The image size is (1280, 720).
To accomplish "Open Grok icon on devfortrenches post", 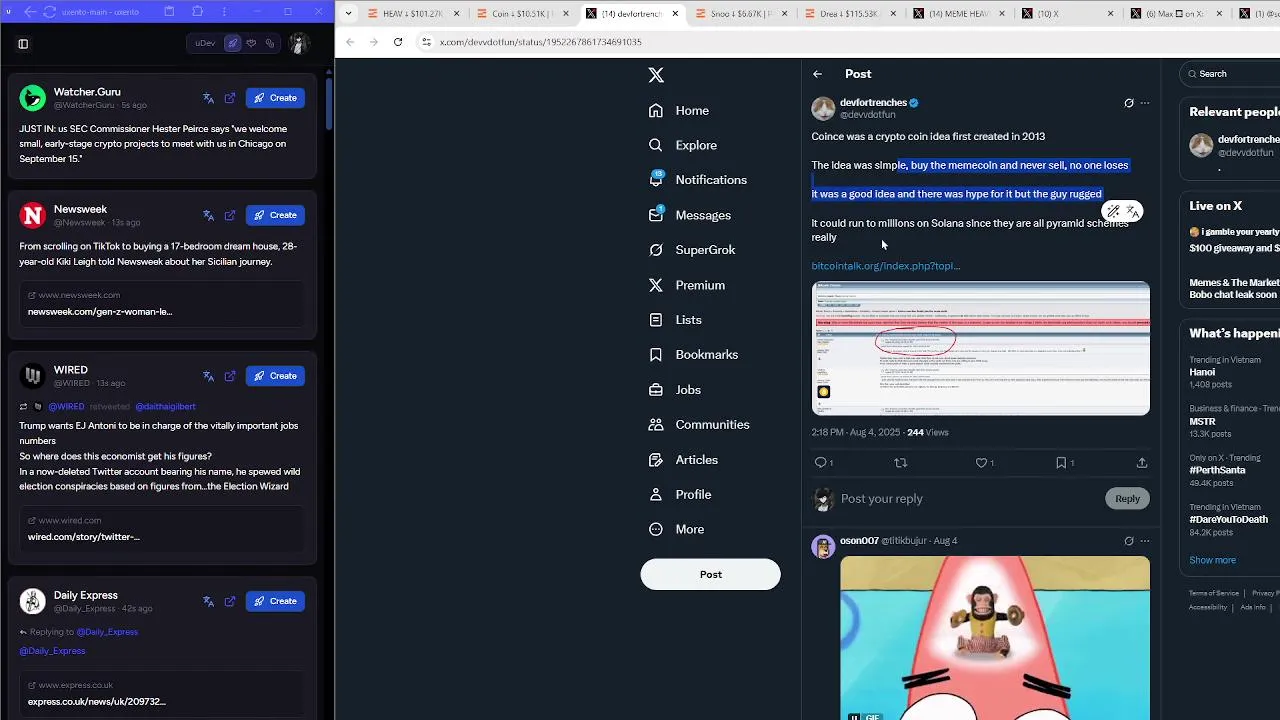I will point(1129,103).
